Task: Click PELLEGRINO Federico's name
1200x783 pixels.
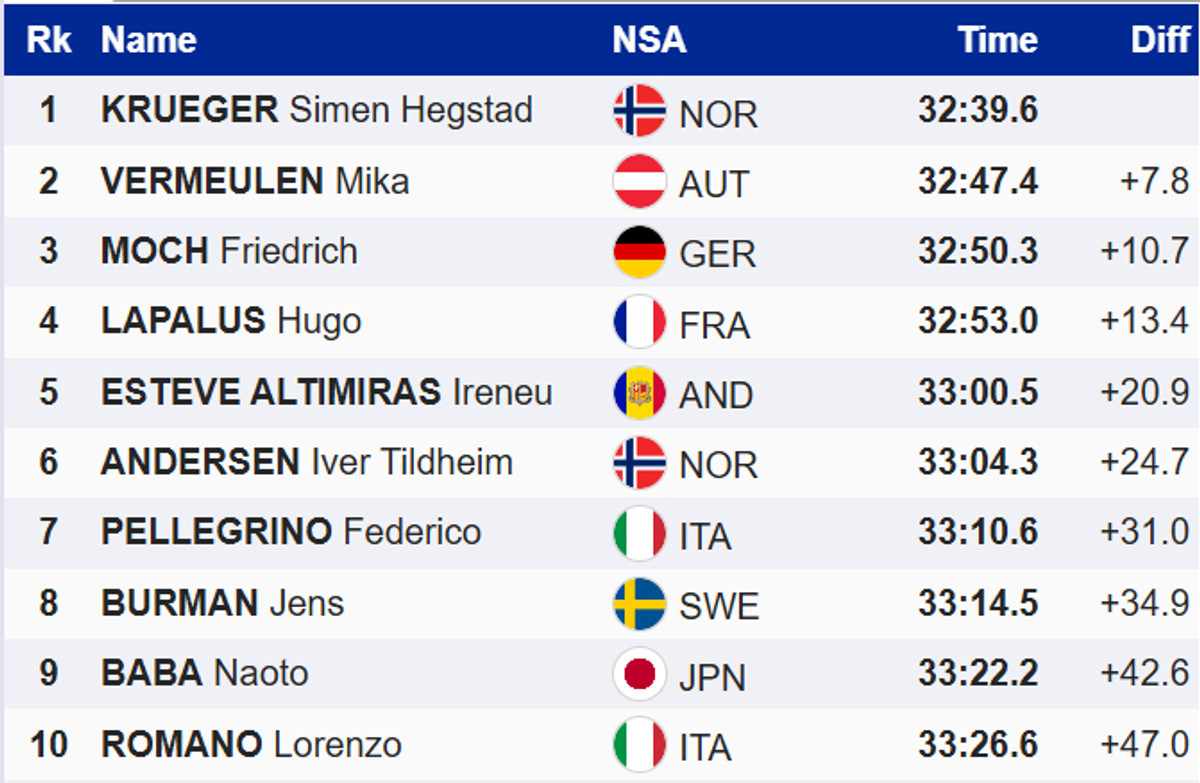Action: click(x=291, y=532)
